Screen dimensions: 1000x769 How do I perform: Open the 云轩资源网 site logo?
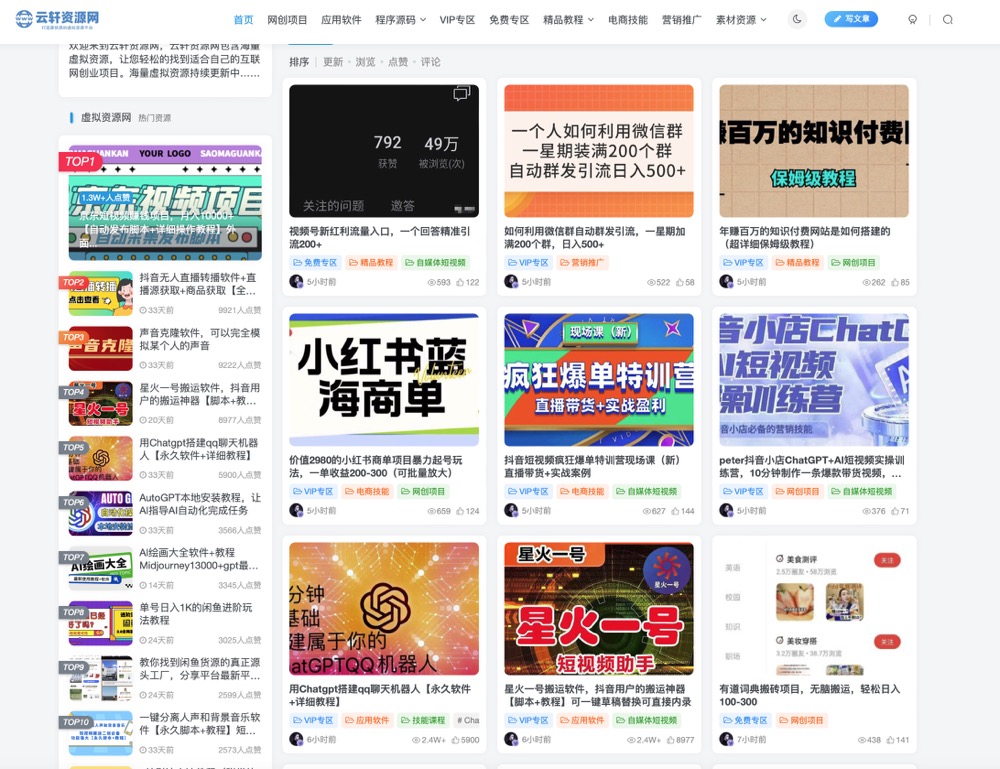coord(58,19)
